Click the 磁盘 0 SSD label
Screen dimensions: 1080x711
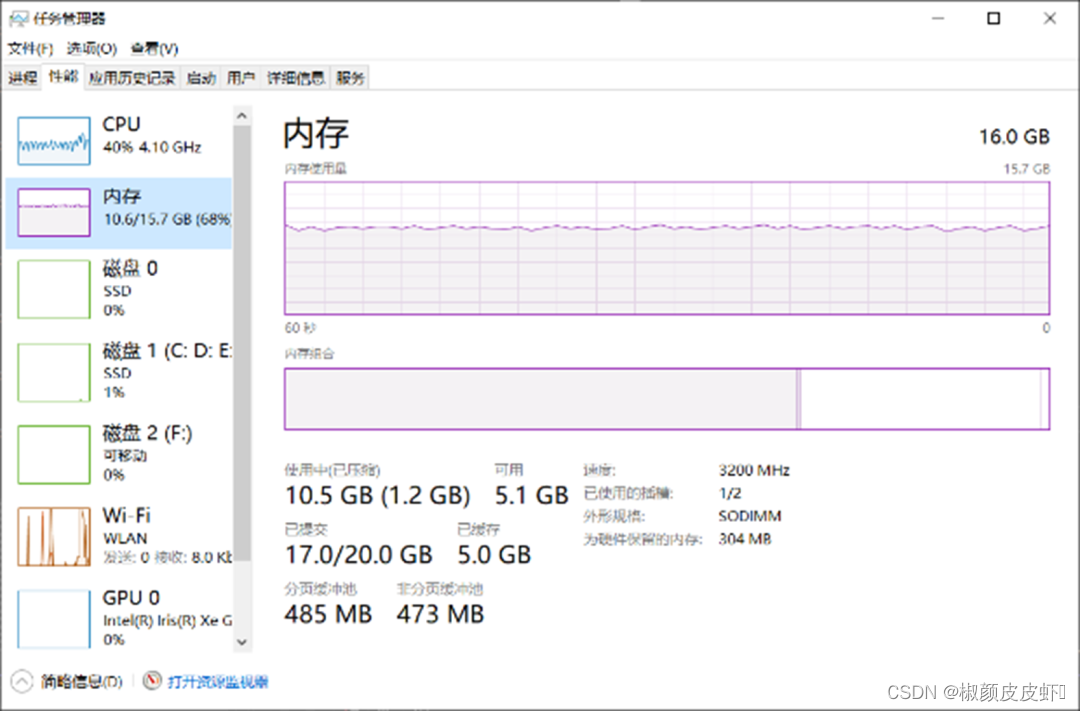point(130,279)
